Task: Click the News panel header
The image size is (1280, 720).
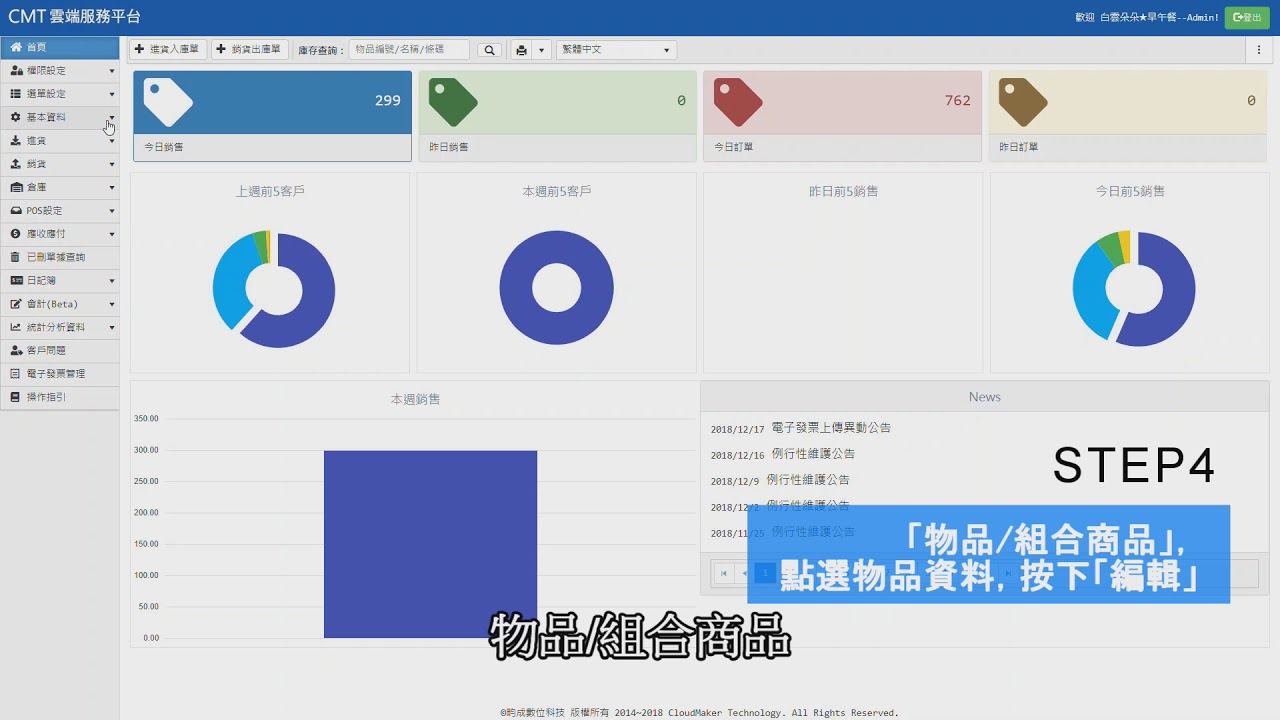Action: [985, 397]
